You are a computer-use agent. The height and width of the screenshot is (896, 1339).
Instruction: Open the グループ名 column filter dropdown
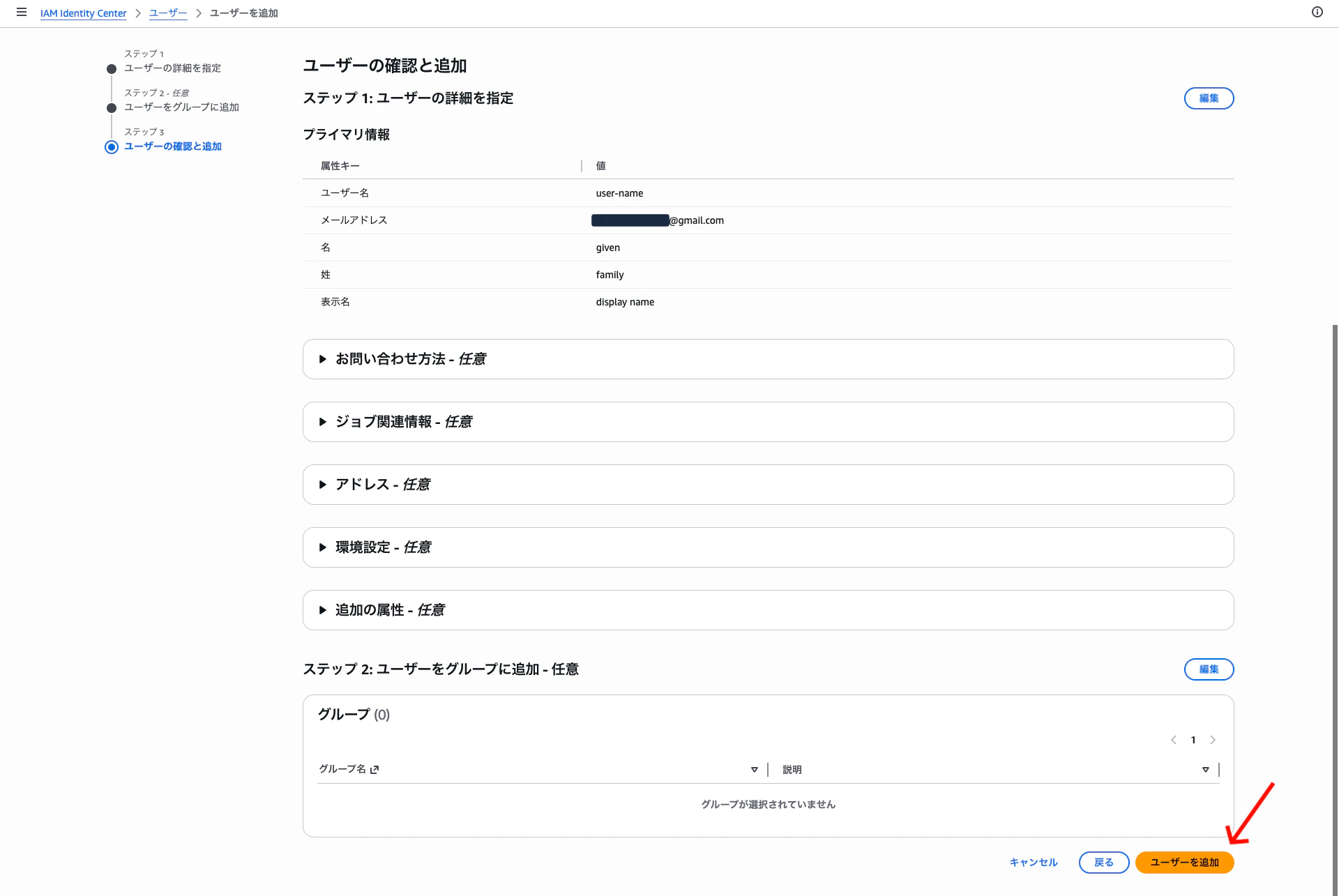(x=754, y=769)
